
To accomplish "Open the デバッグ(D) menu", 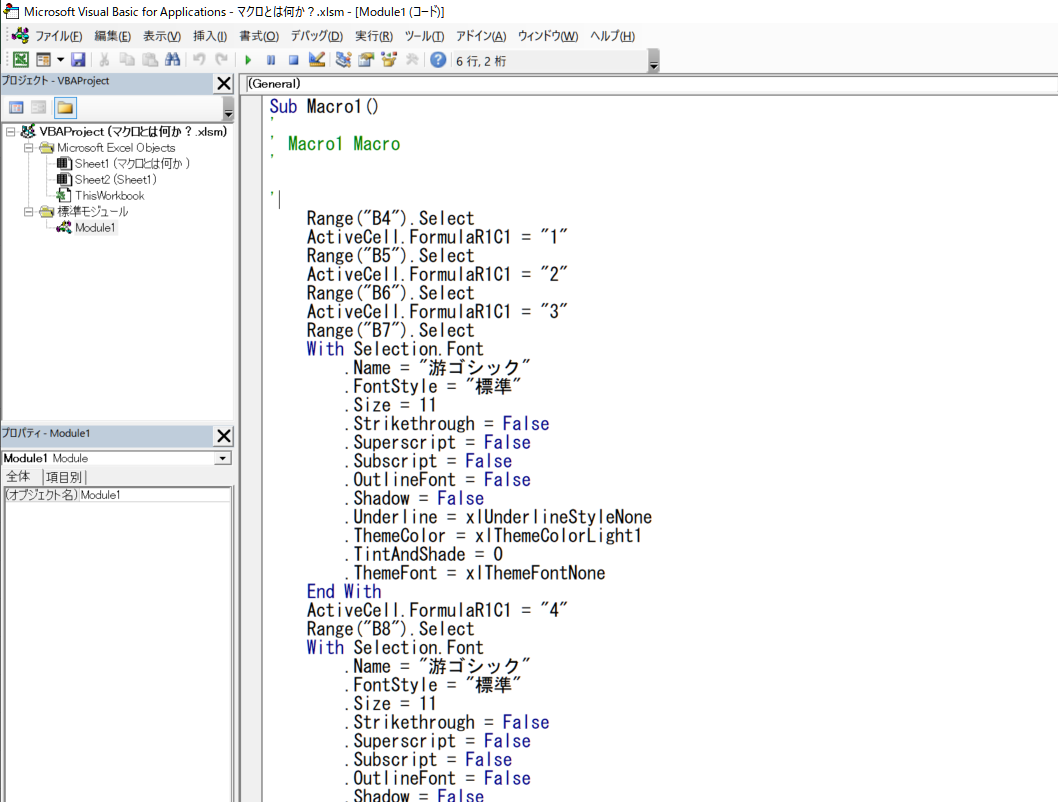I will pyautogui.click(x=316, y=36).
